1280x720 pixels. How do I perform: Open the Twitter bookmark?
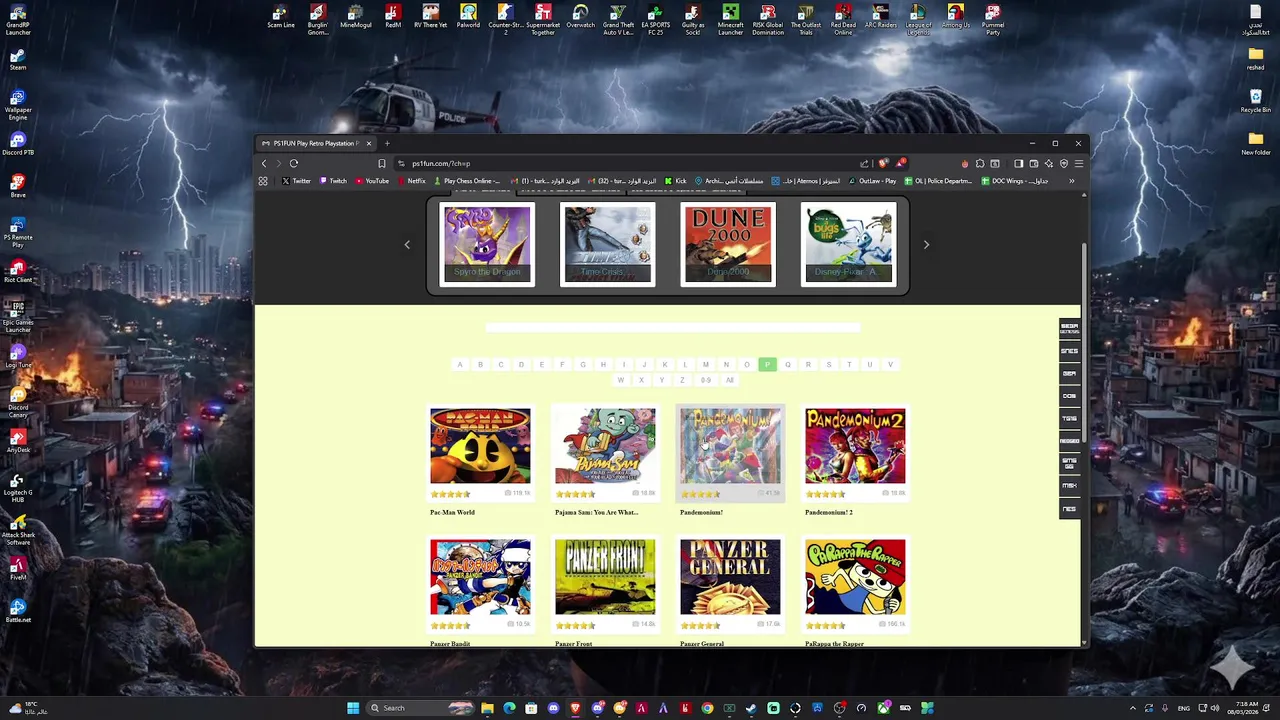(296, 181)
